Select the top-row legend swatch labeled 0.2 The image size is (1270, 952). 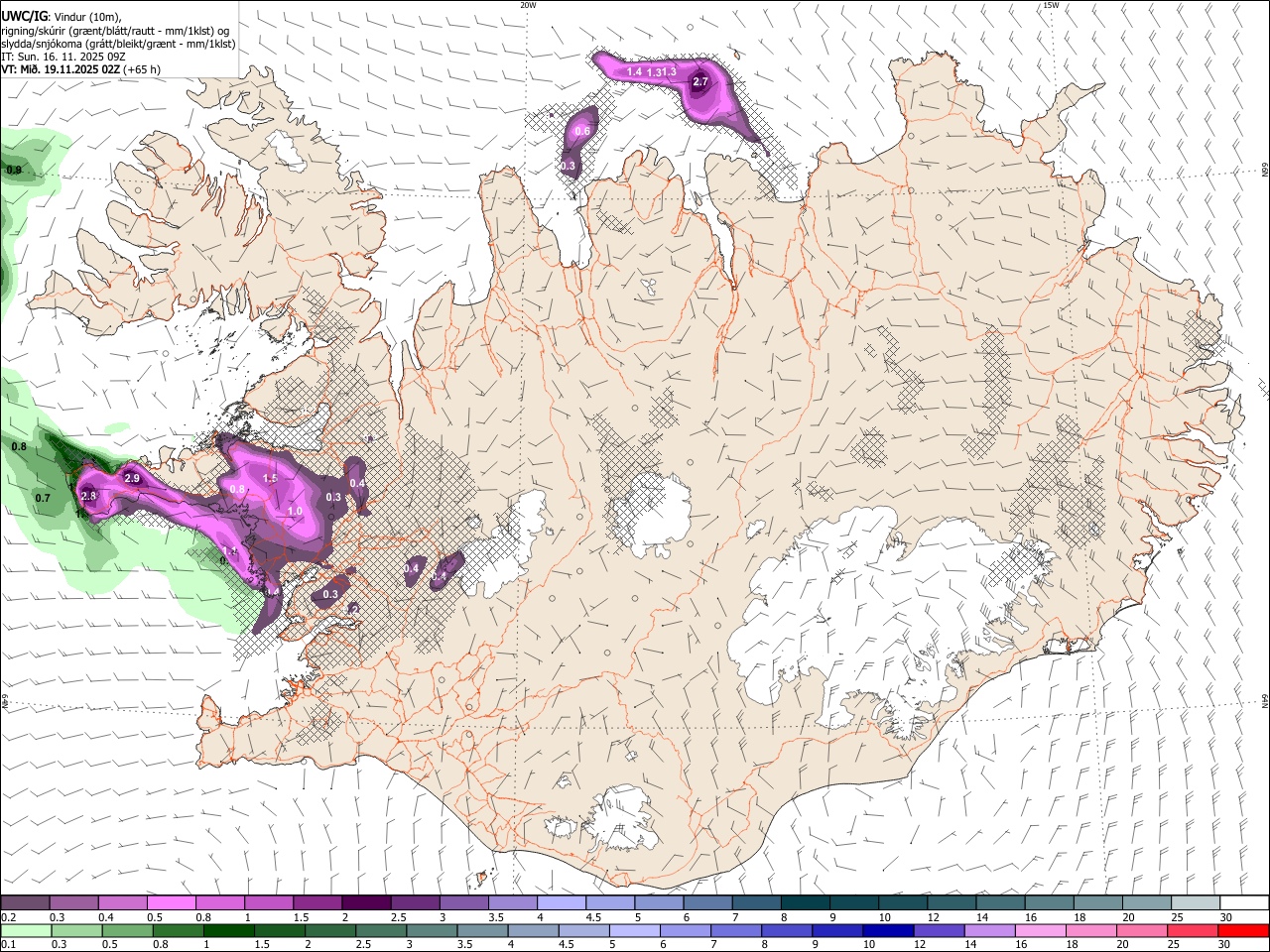click(25, 903)
